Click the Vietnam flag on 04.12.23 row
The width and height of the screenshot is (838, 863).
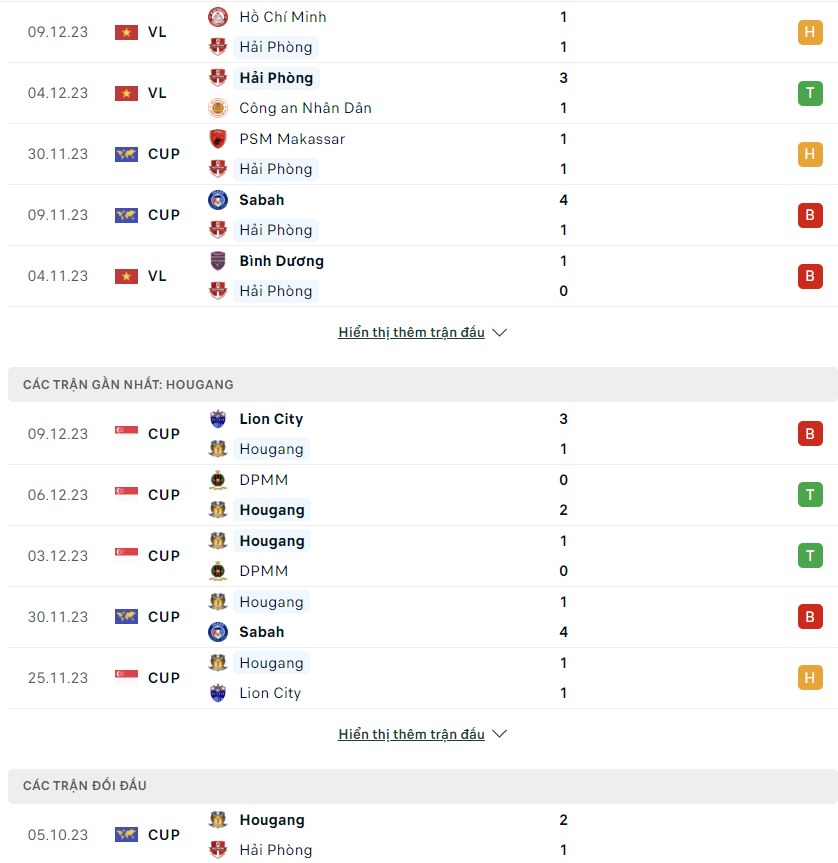pos(126,93)
